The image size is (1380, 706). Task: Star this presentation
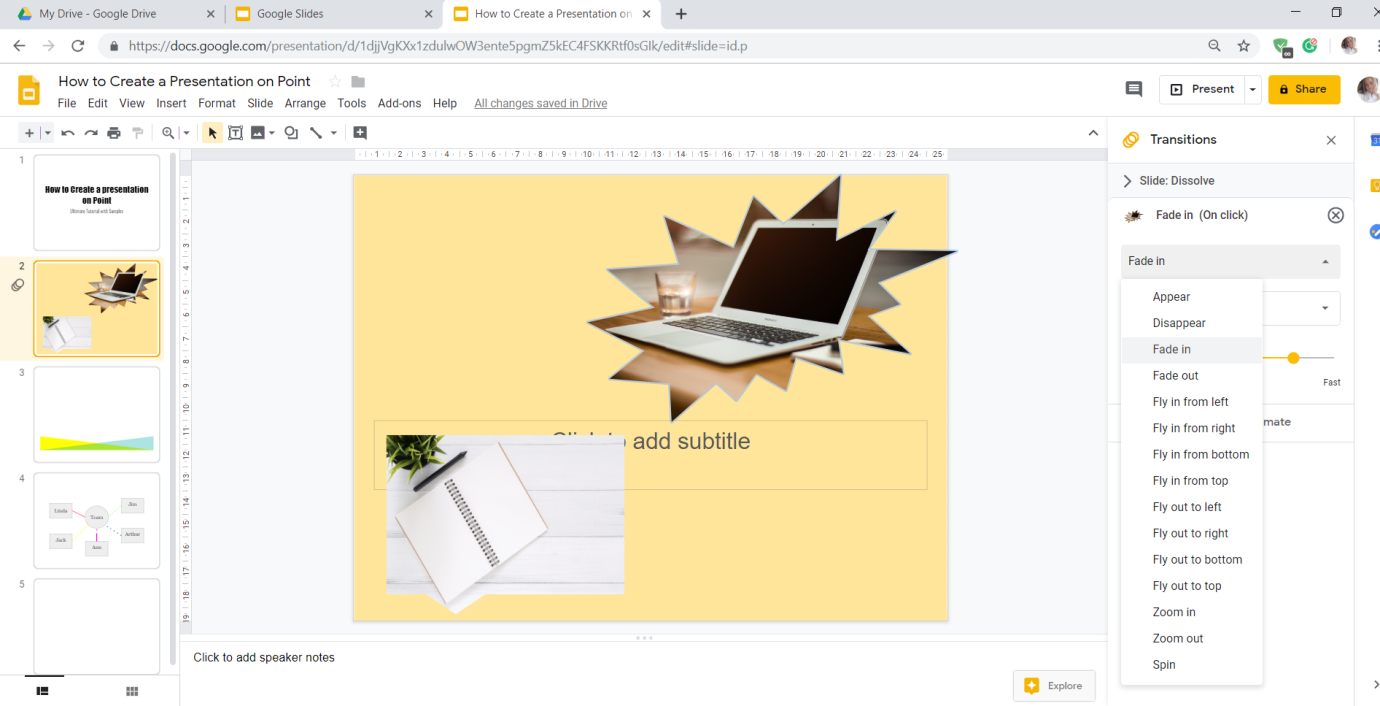click(335, 82)
